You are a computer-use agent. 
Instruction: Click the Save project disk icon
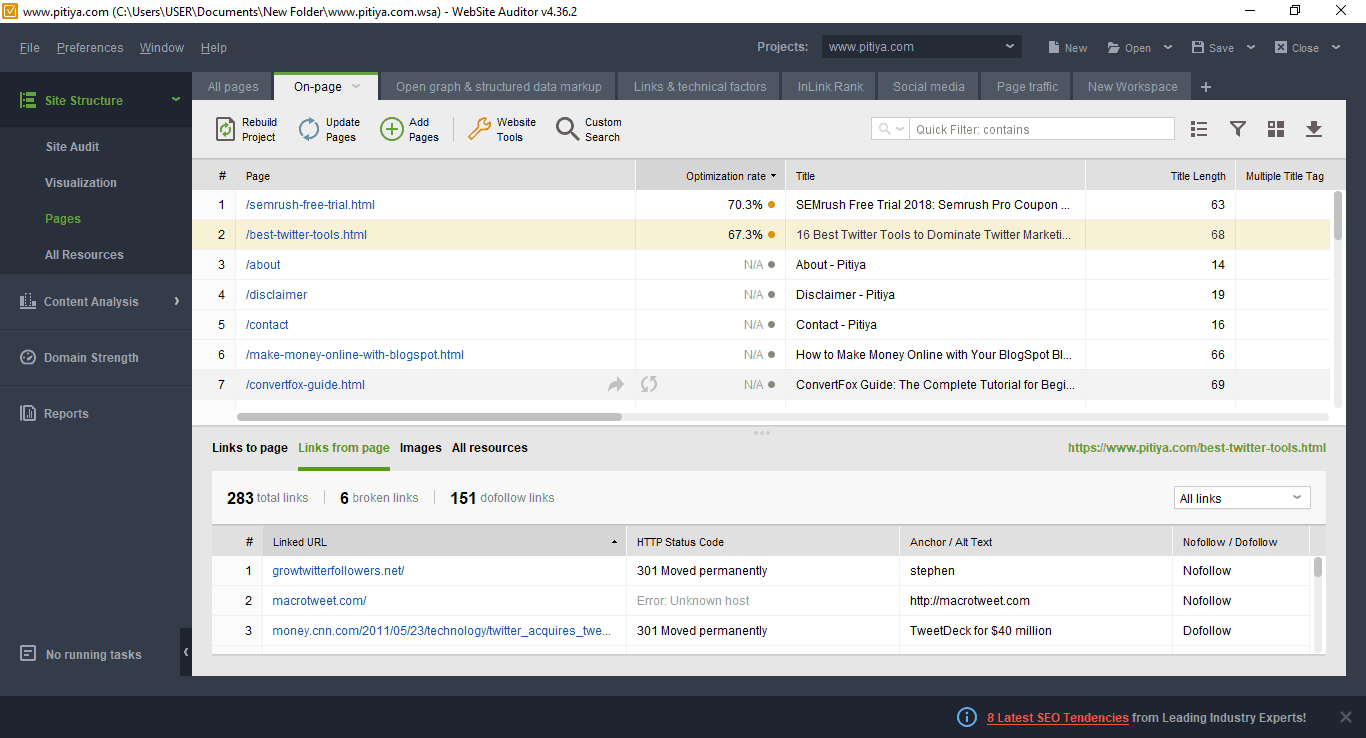pos(1198,48)
